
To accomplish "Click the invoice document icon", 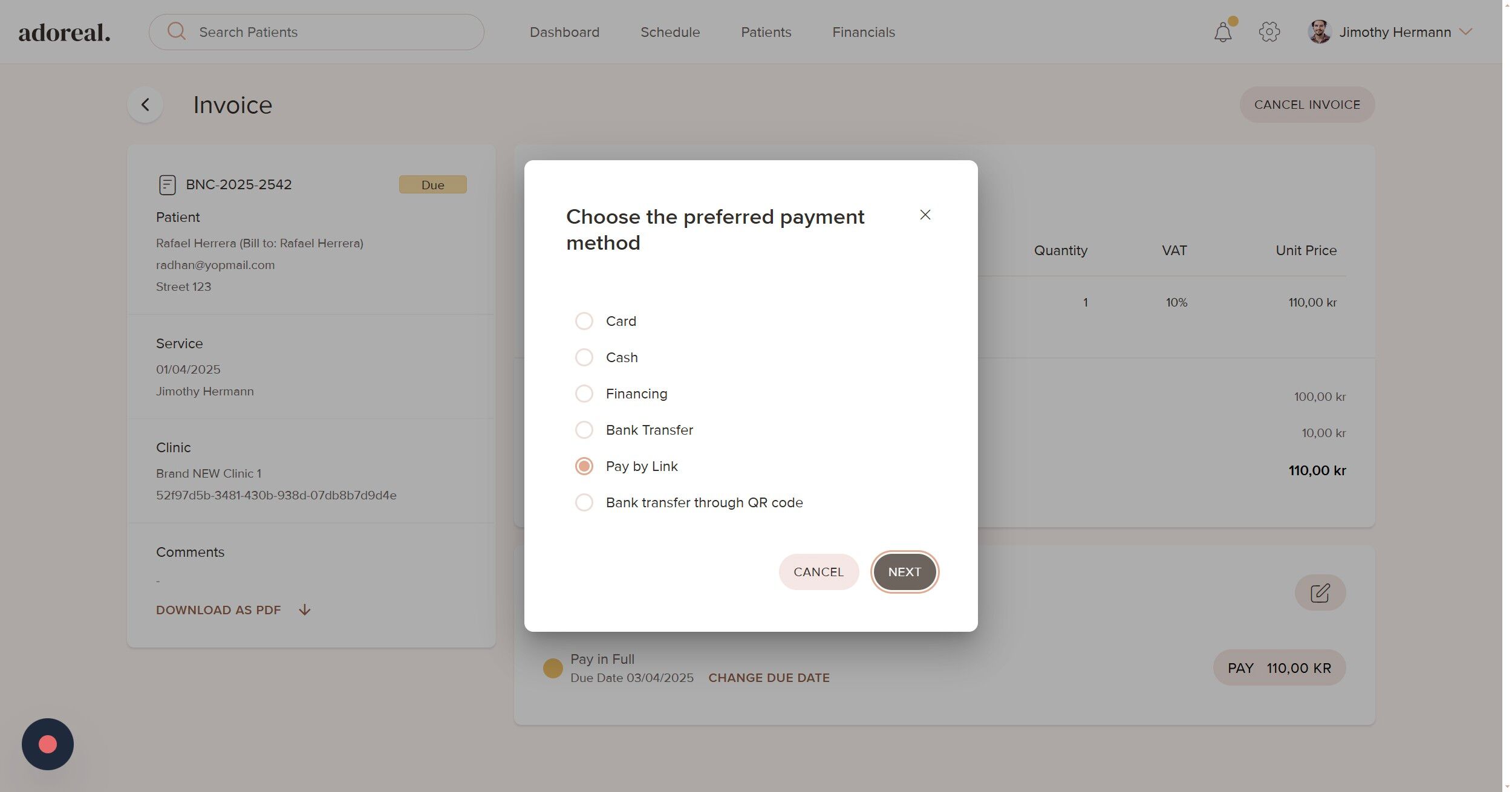I will point(167,185).
